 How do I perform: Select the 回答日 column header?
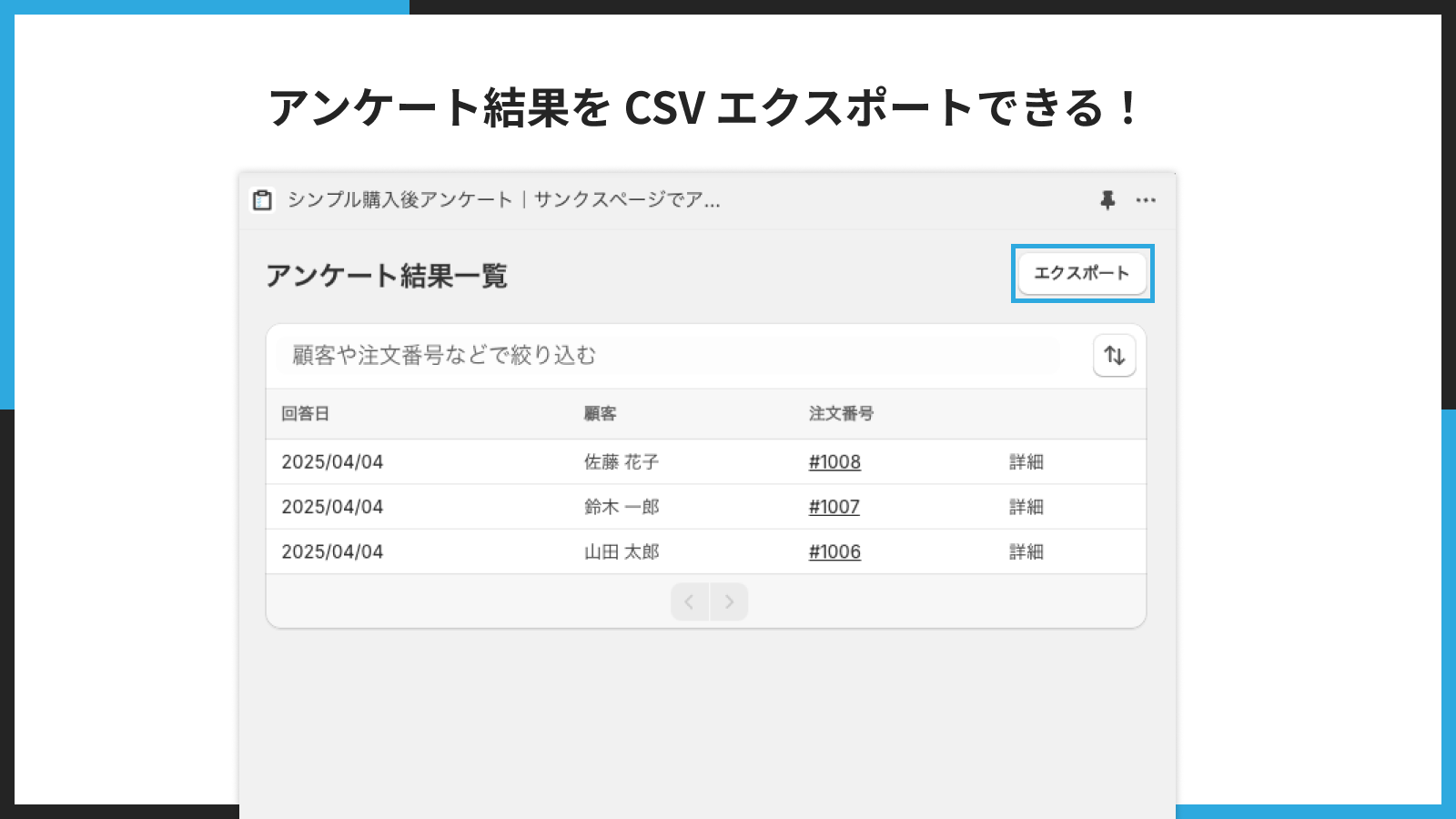307,413
